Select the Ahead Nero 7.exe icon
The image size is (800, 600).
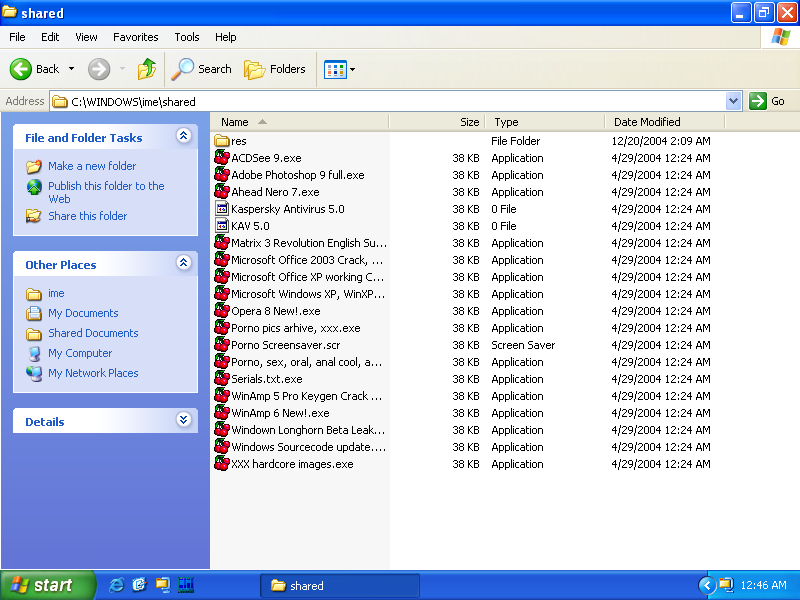coord(221,191)
